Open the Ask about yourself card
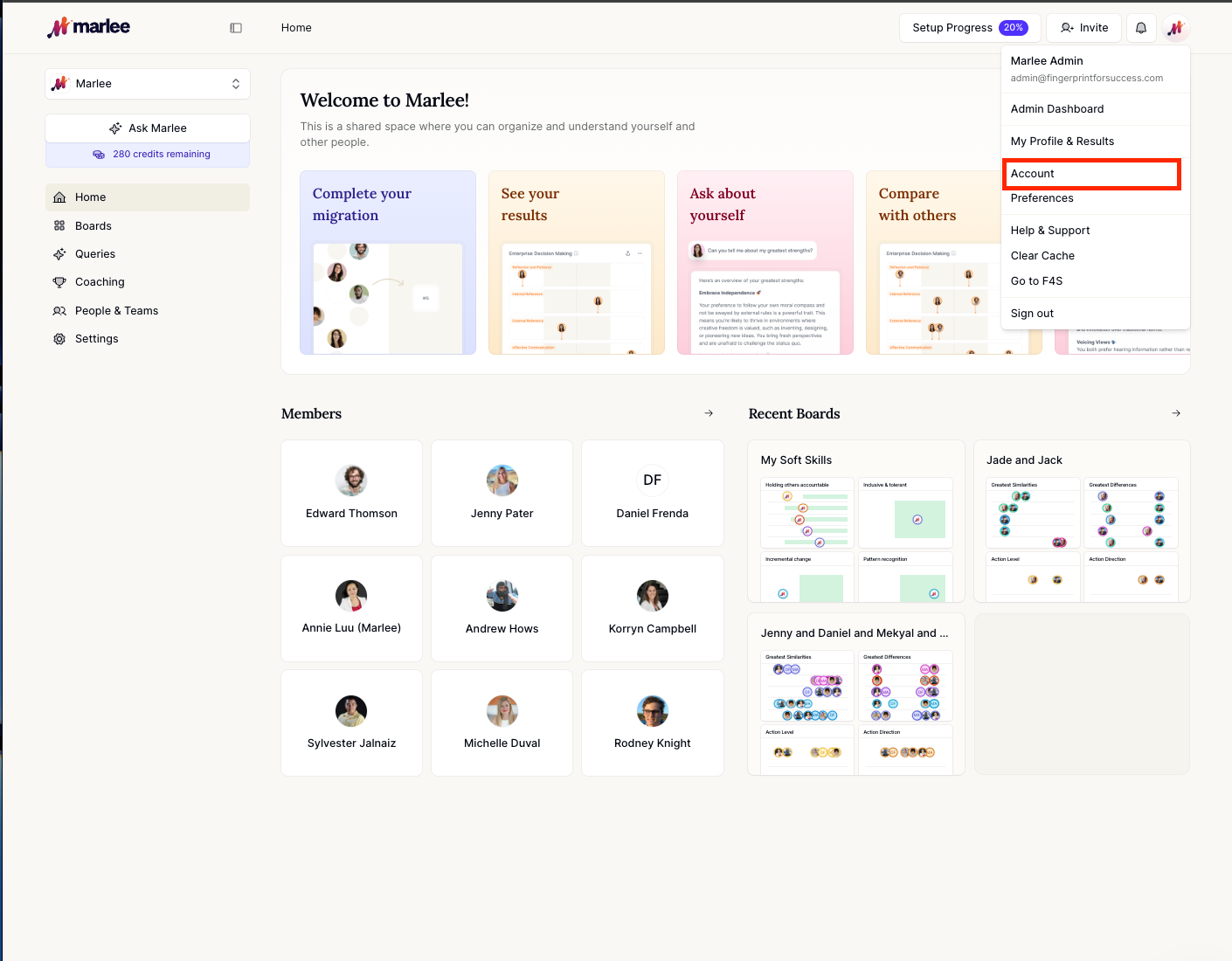Image resolution: width=1232 pixels, height=961 pixels. pyautogui.click(x=765, y=263)
